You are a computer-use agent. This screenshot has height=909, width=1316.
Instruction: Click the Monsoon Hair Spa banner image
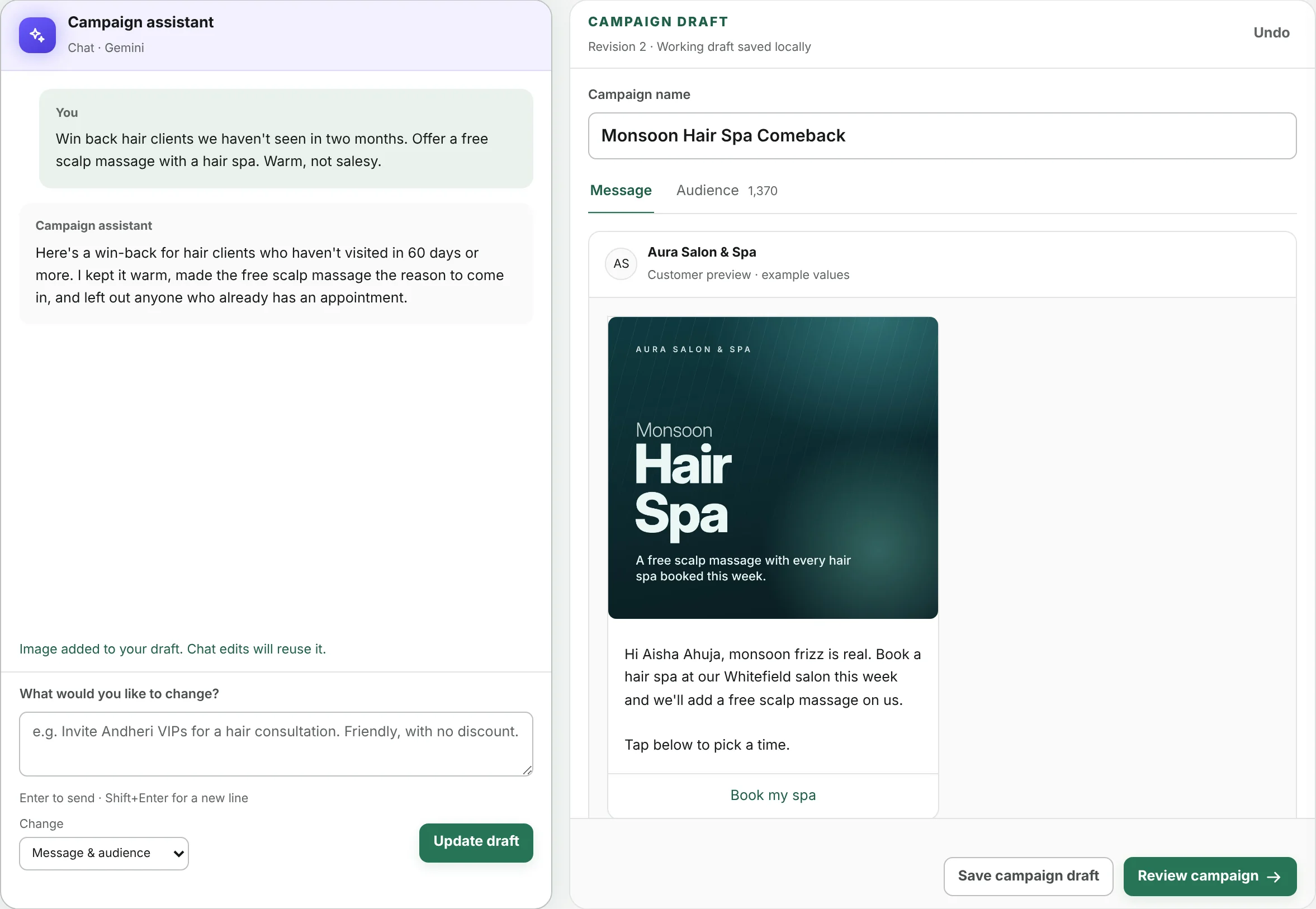click(773, 467)
